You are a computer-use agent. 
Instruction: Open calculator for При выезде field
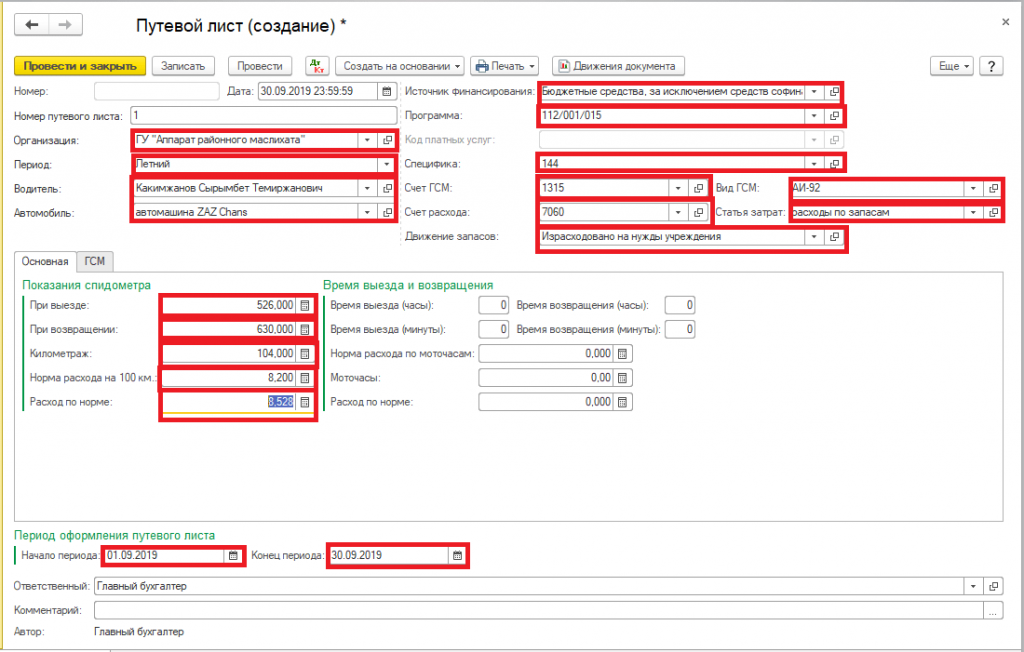pyautogui.click(x=305, y=305)
